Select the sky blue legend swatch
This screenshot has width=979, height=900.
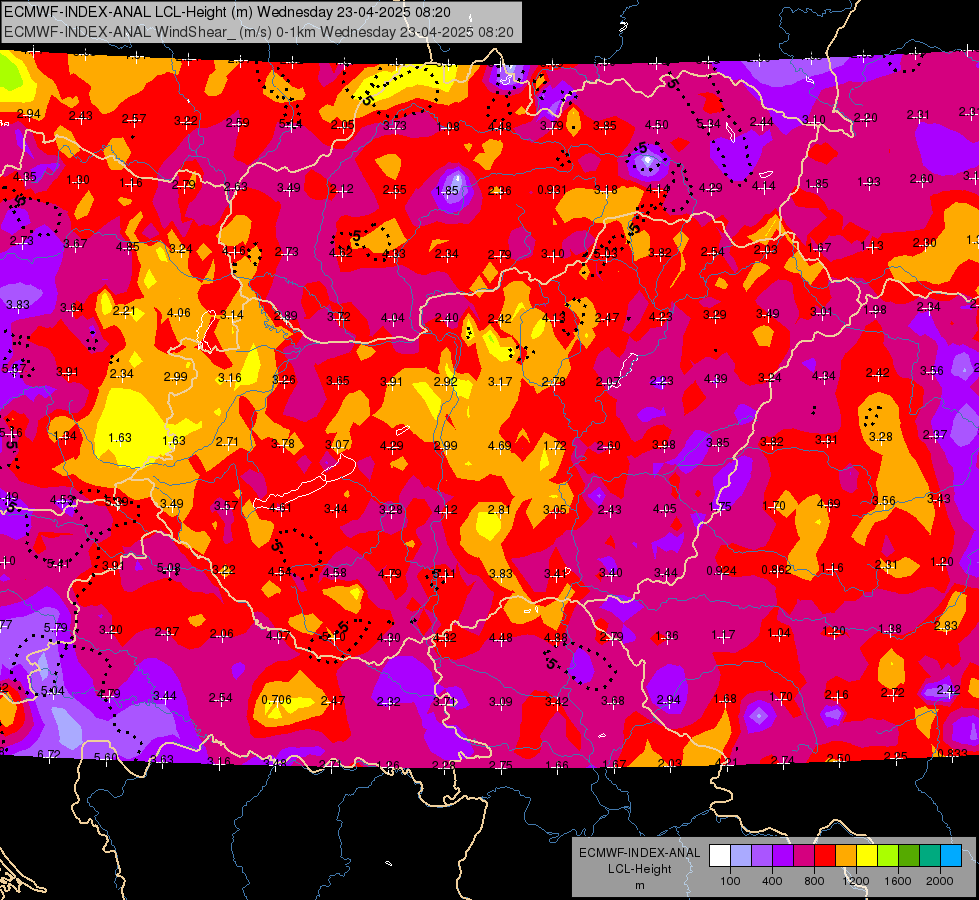pos(951,856)
